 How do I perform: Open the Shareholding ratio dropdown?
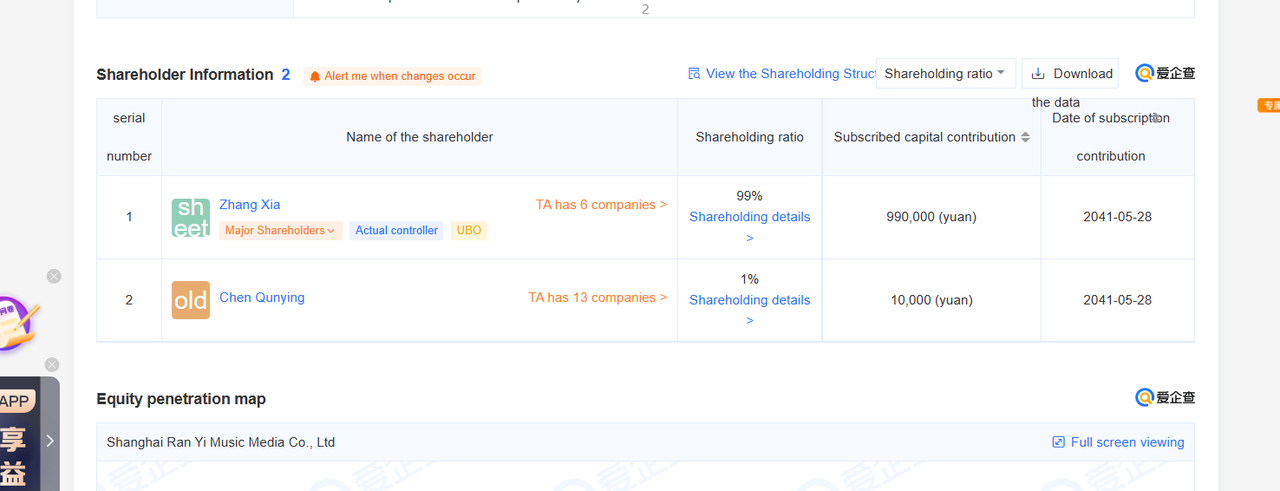tap(946, 73)
